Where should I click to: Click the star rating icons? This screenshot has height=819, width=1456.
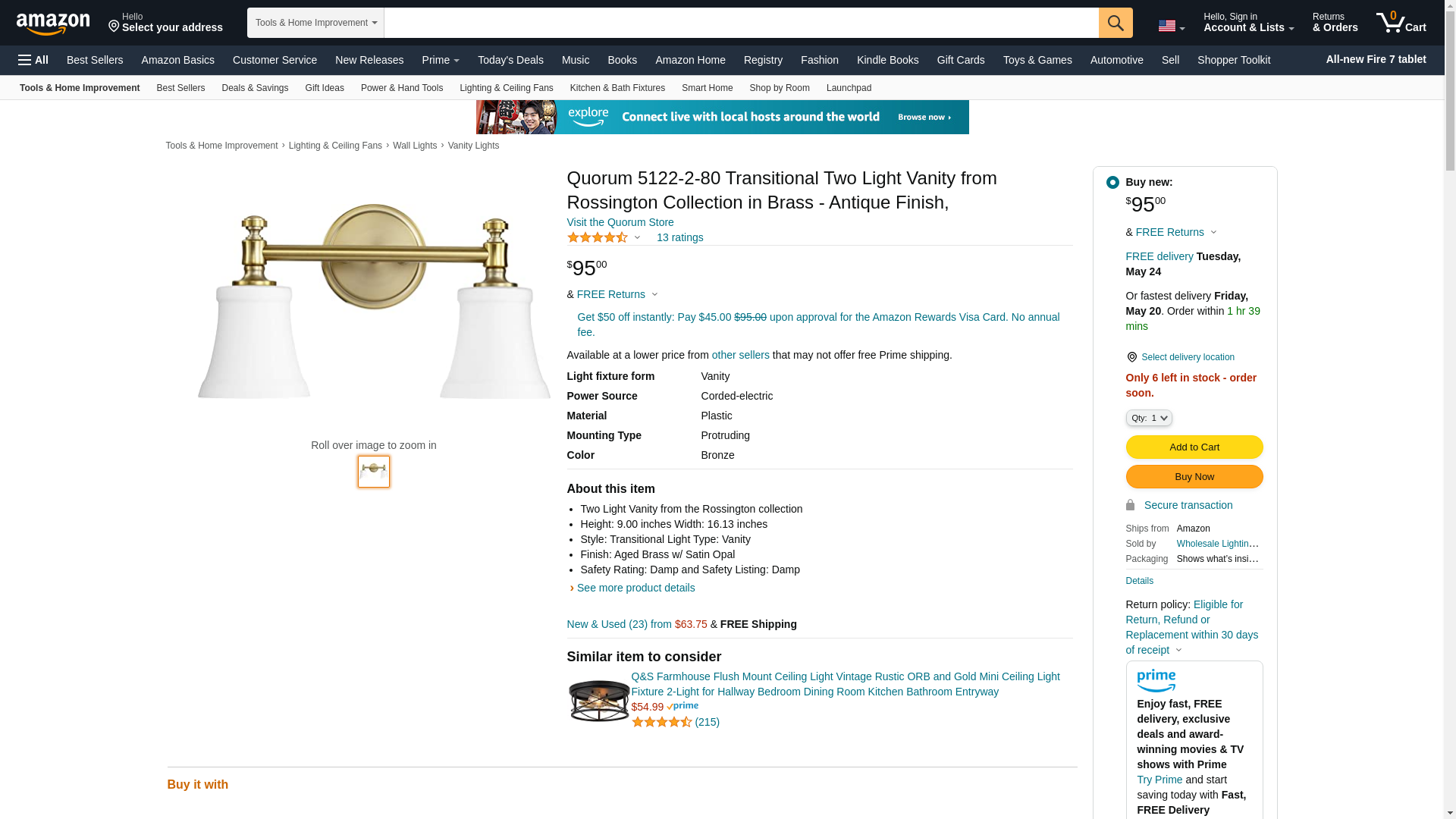coord(598,237)
